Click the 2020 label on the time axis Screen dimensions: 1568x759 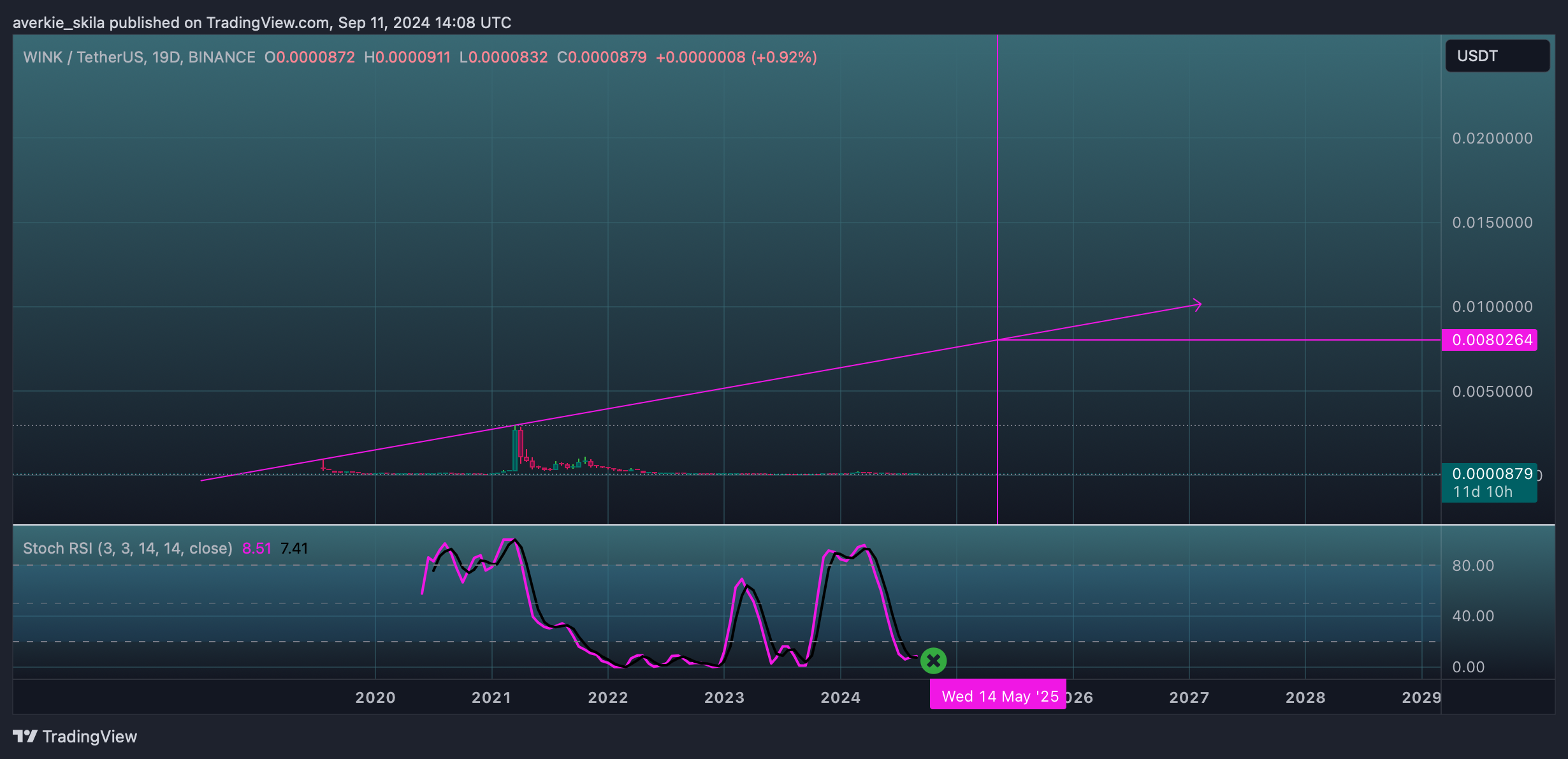pos(375,698)
